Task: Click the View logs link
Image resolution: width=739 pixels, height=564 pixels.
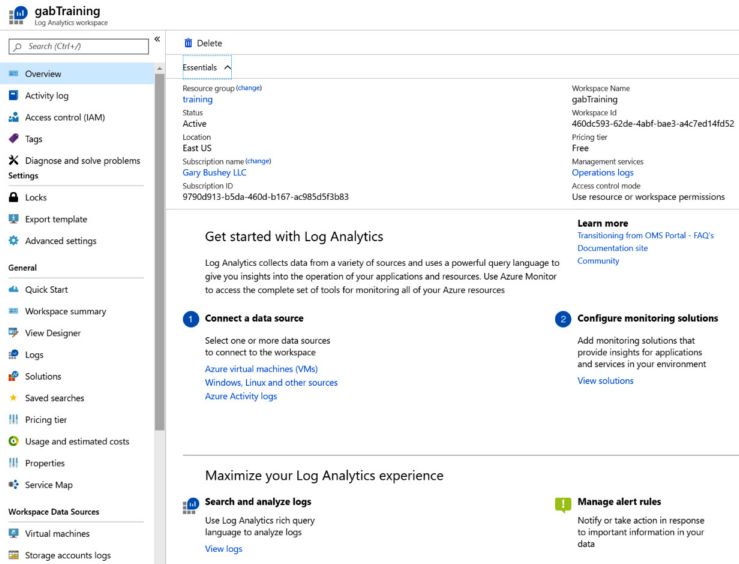Action: (x=223, y=548)
